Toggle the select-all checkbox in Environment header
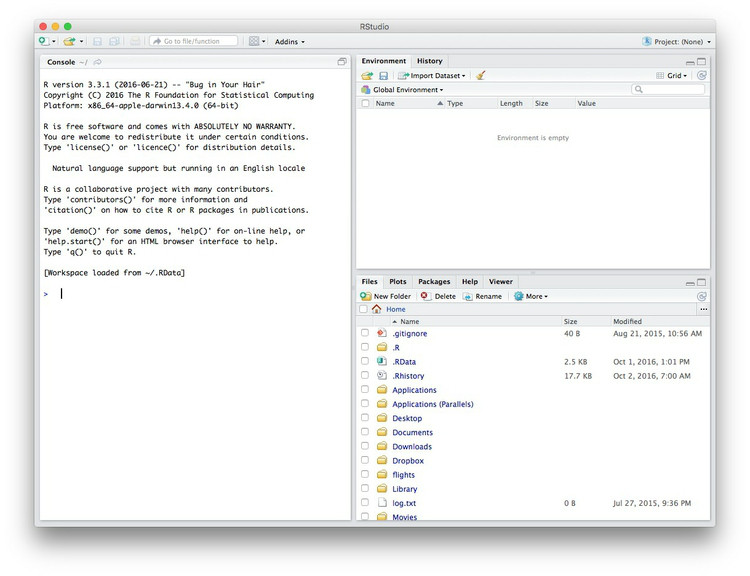This screenshot has width=750, height=576. pos(365,103)
